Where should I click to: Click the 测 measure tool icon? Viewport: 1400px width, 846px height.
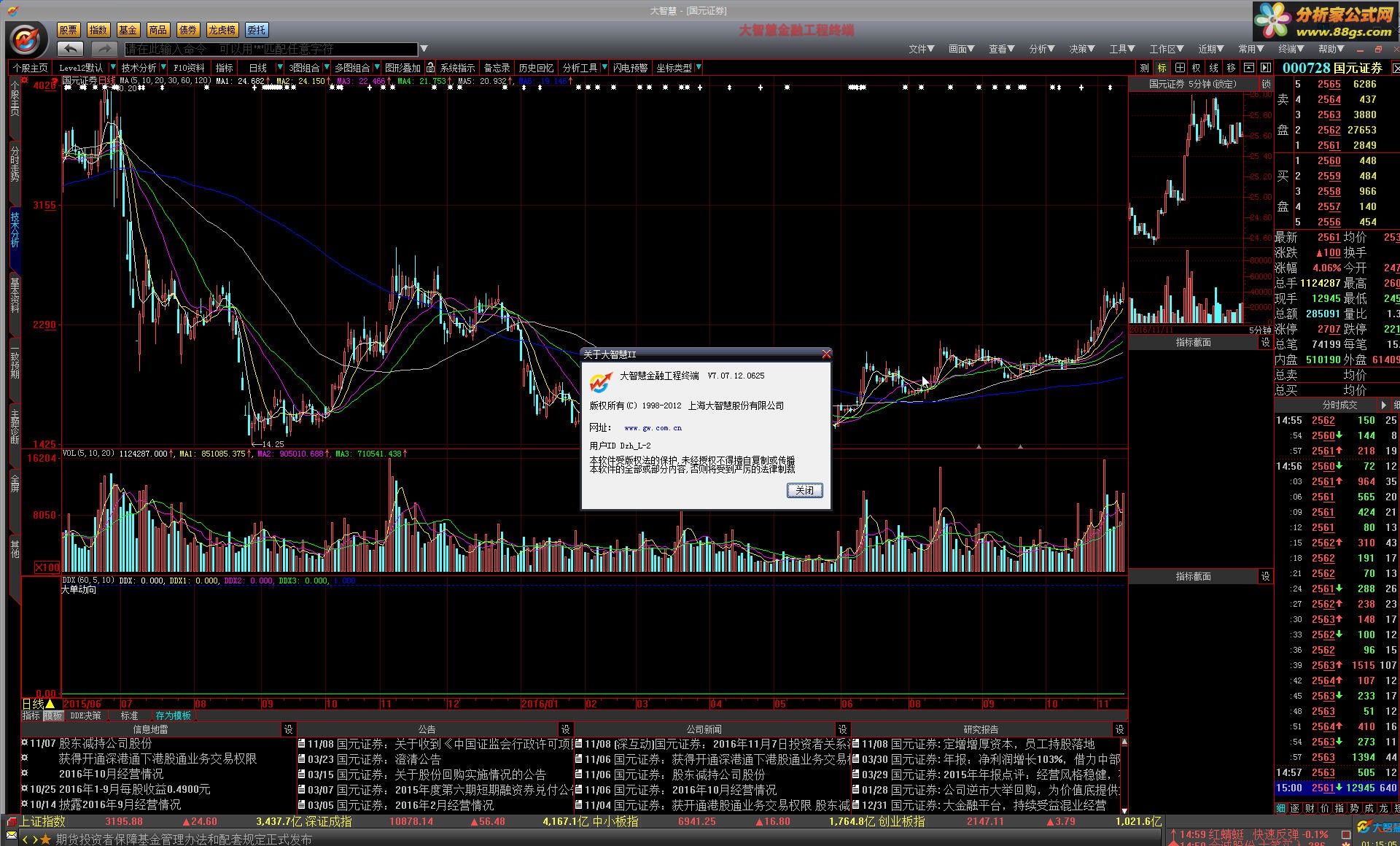[x=1145, y=68]
